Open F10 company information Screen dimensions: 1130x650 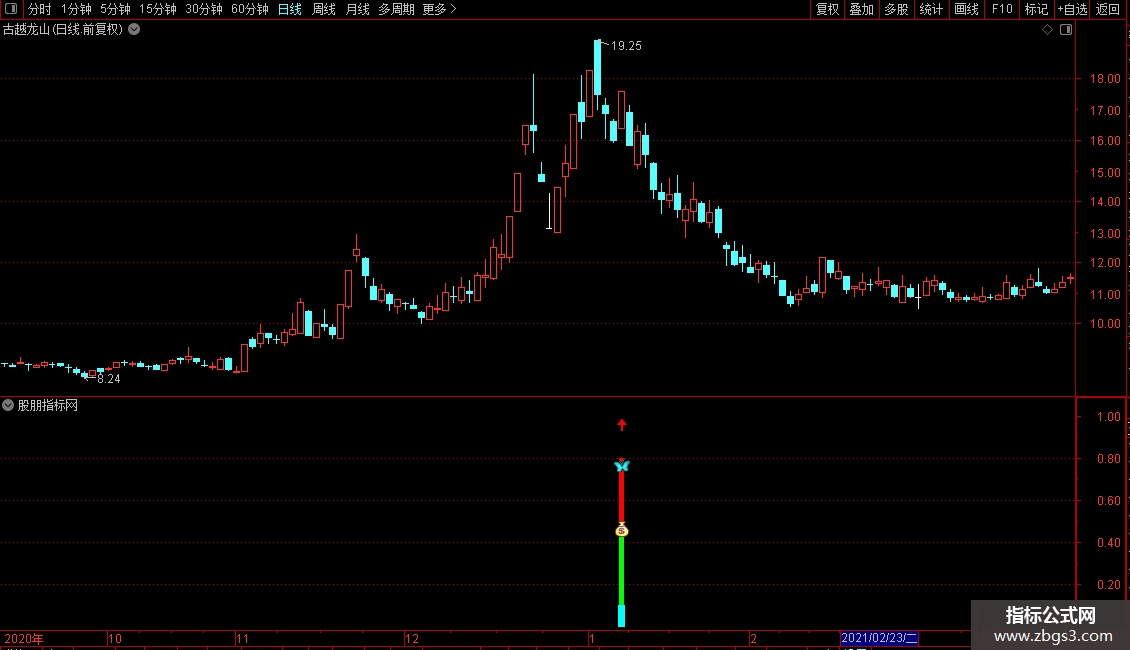point(1002,9)
